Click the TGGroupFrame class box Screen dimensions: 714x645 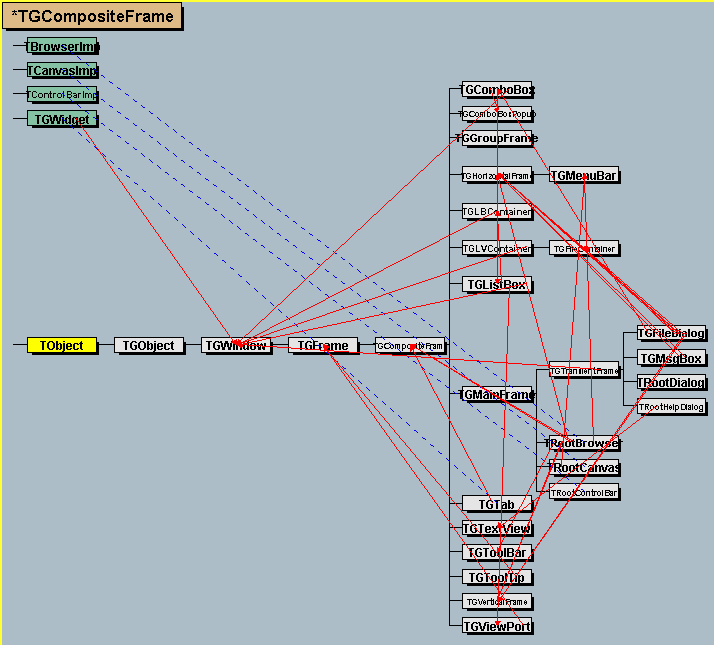coord(497,139)
